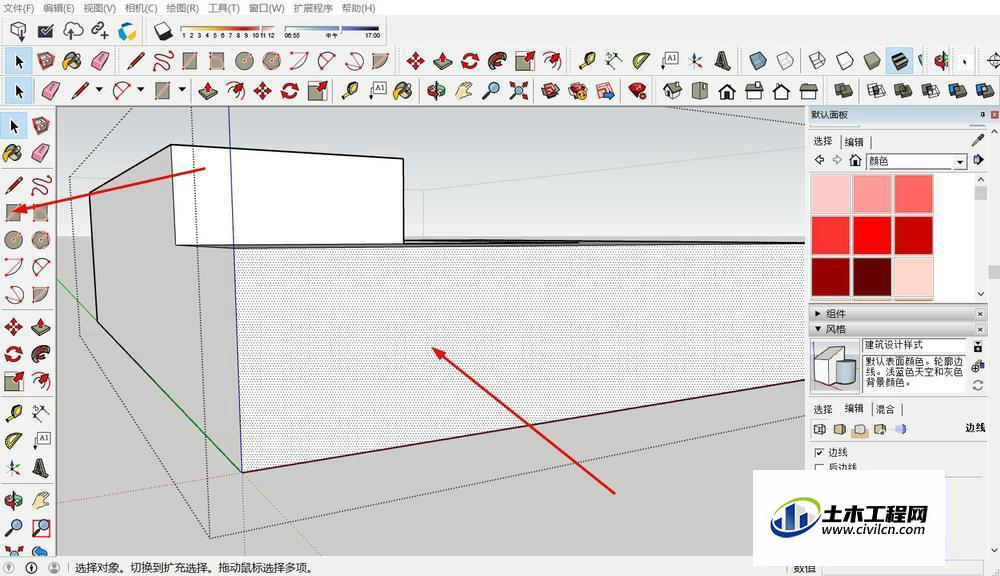Select the Outer Shell solid tool
The height and width of the screenshot is (576, 1000).
844,91
